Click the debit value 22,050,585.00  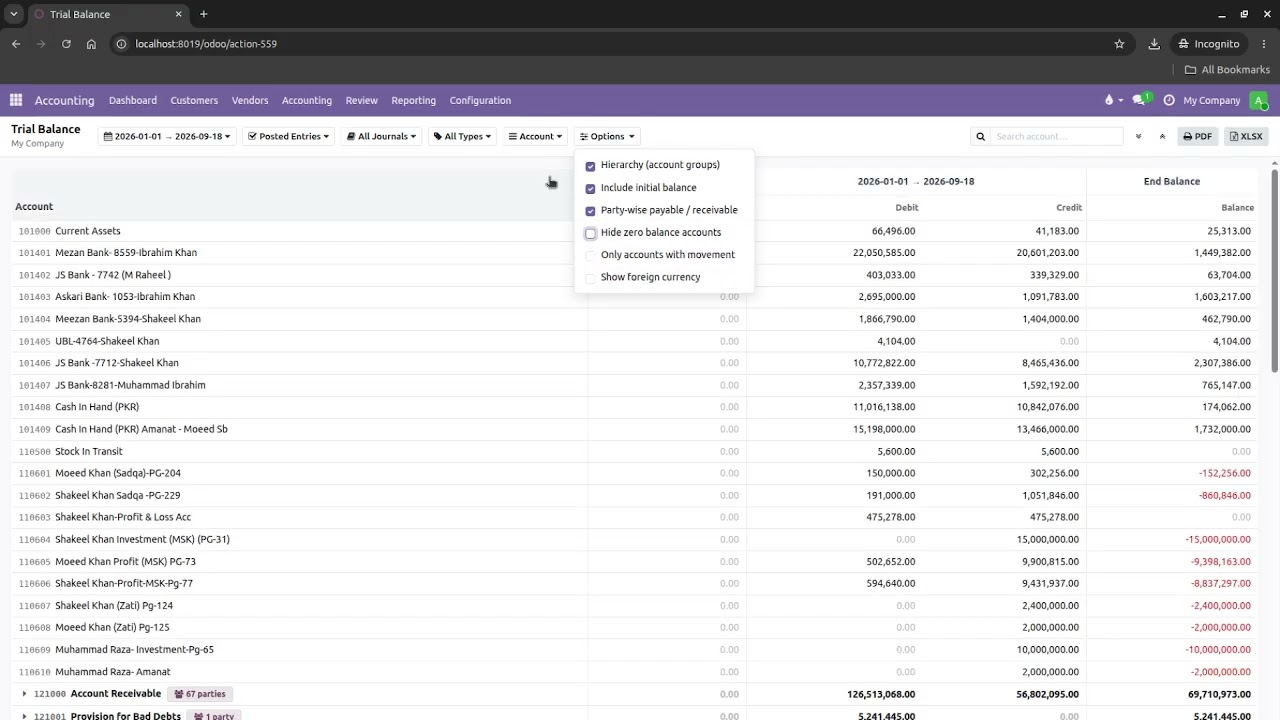point(884,253)
